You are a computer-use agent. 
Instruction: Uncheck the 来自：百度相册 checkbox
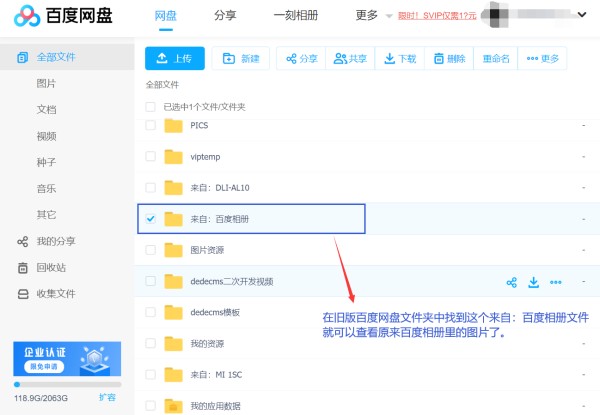tap(150, 219)
